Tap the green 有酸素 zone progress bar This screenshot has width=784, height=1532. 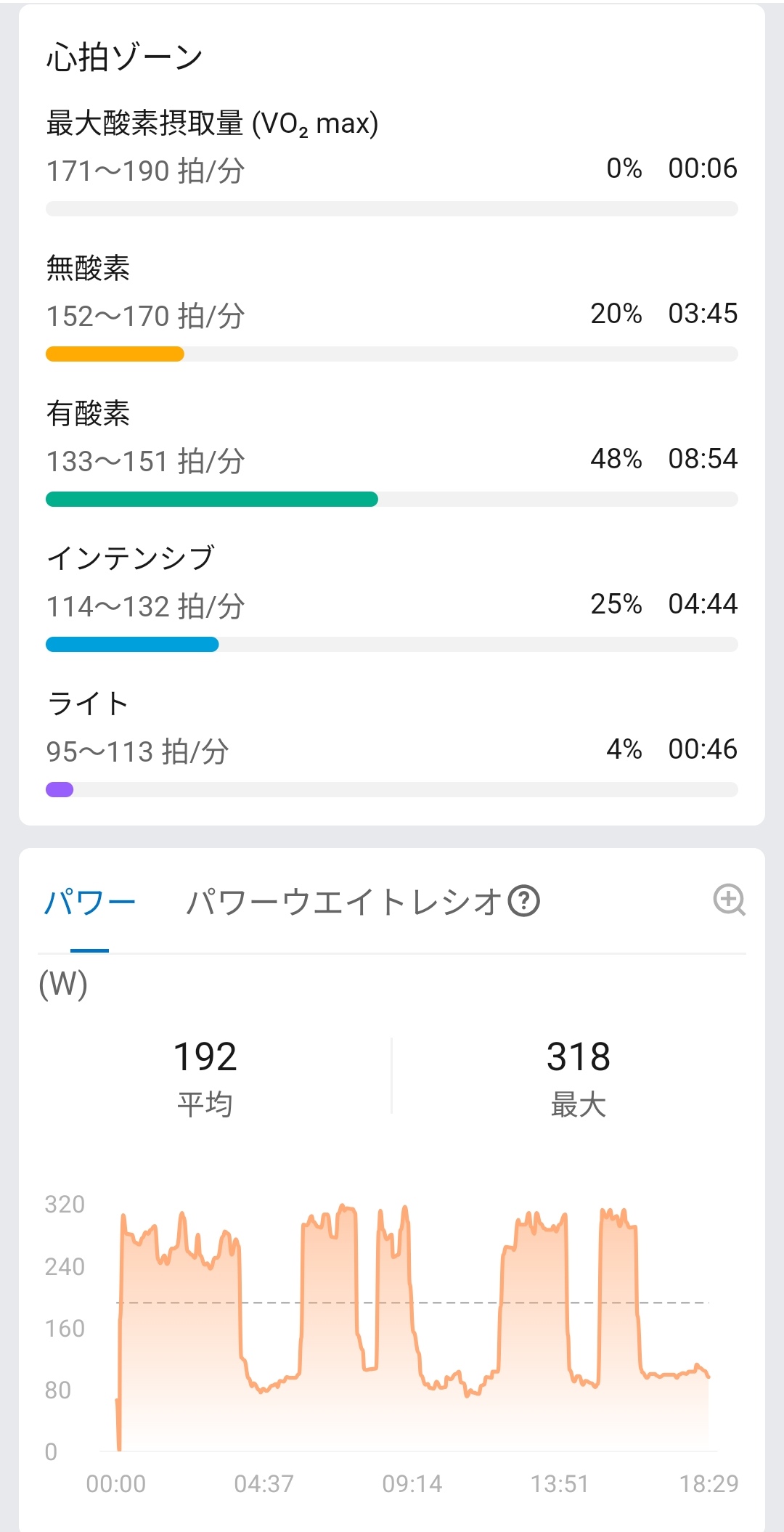(211, 500)
